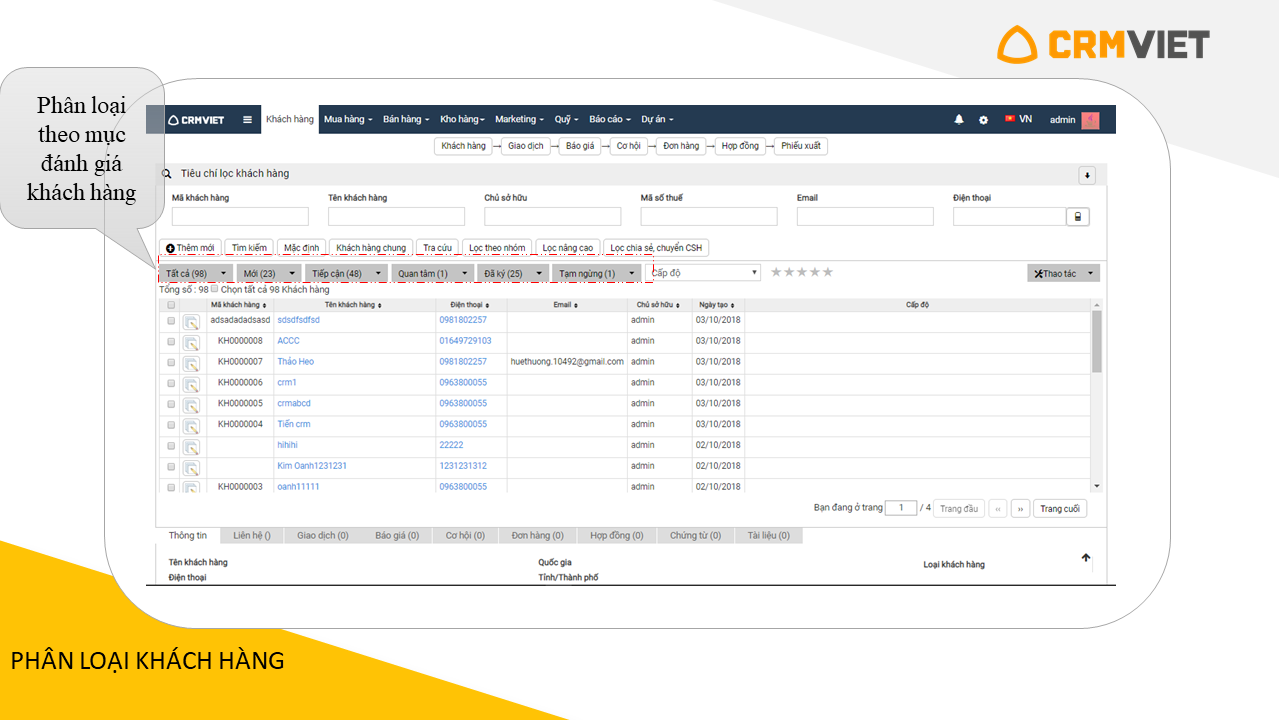Collapse filter panel with the down arrow icon
Screen dimensions: 1280x720
tap(1087, 176)
